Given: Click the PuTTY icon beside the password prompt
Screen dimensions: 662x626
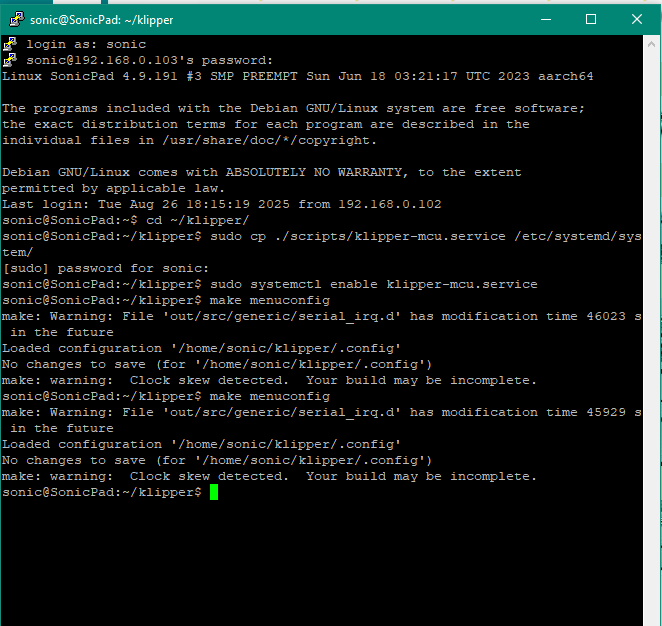Looking at the screenshot, I should click(10, 60).
